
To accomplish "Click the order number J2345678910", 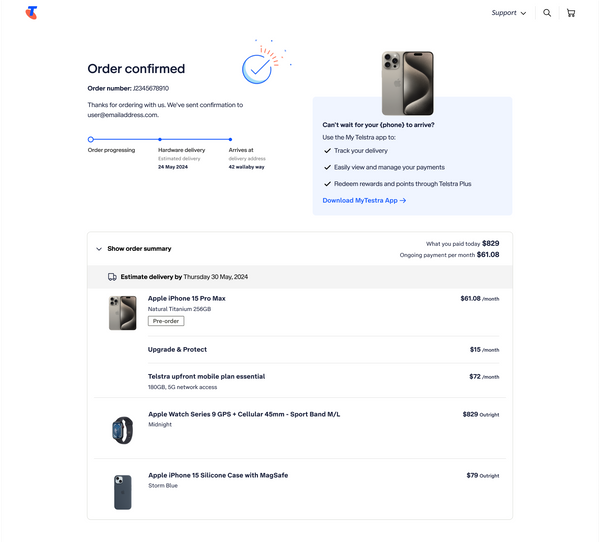I will (151, 88).
